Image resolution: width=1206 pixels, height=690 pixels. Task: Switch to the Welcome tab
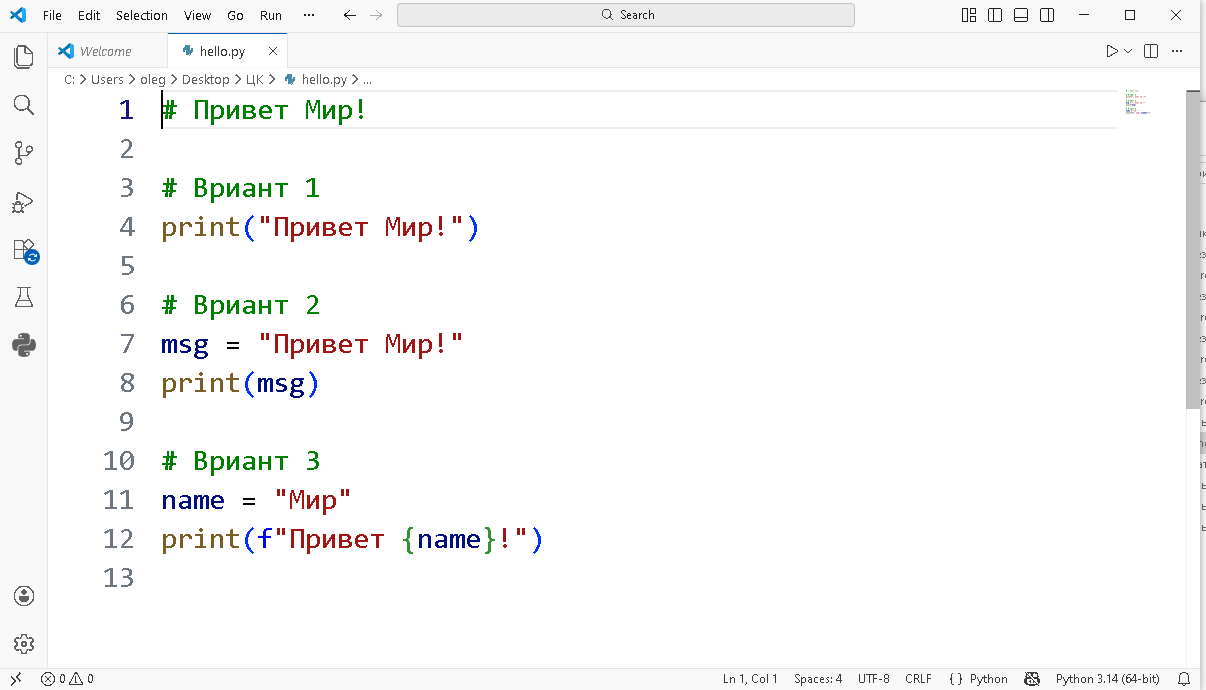coord(105,51)
